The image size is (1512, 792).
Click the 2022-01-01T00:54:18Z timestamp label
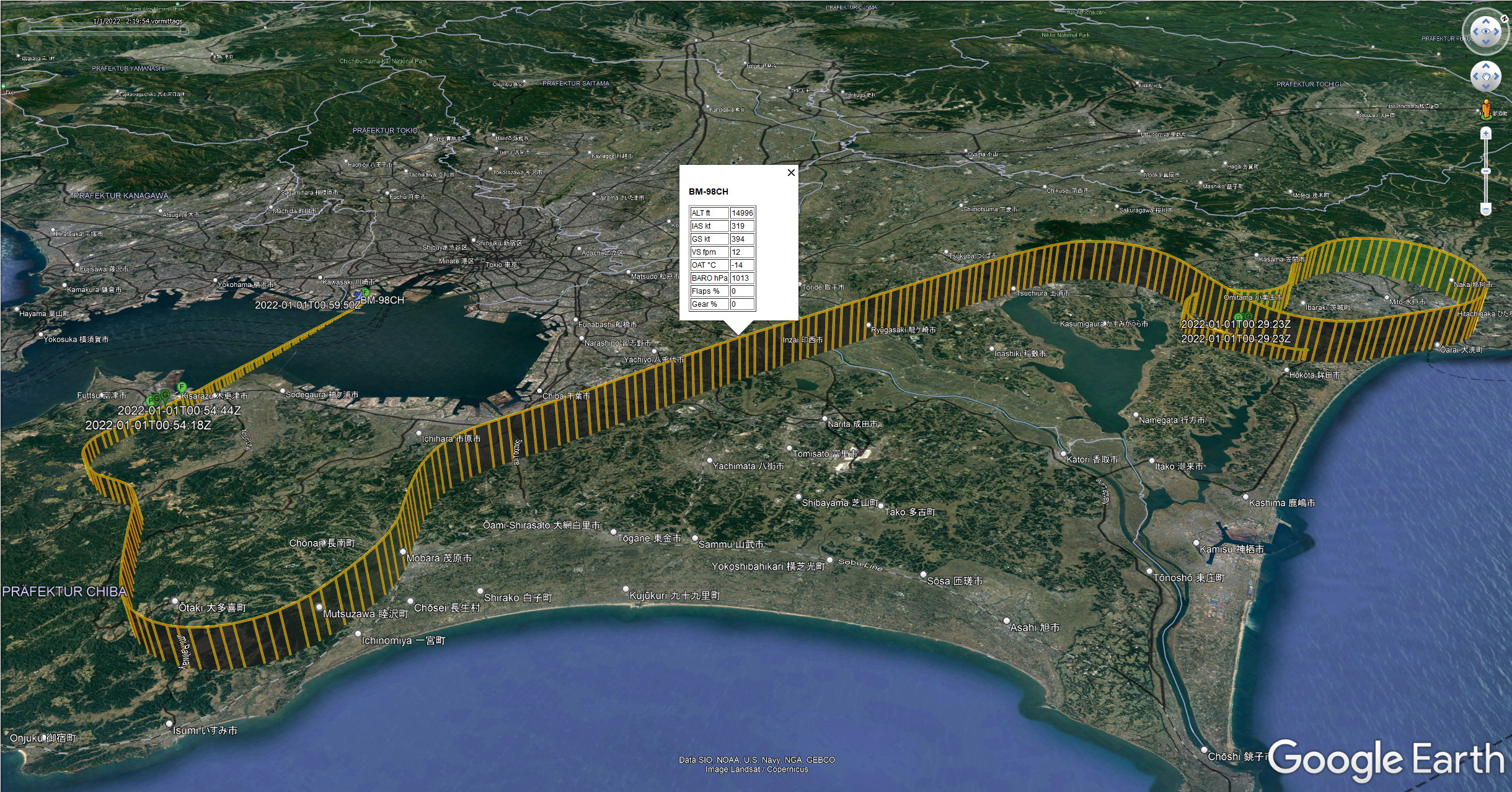coord(148,425)
